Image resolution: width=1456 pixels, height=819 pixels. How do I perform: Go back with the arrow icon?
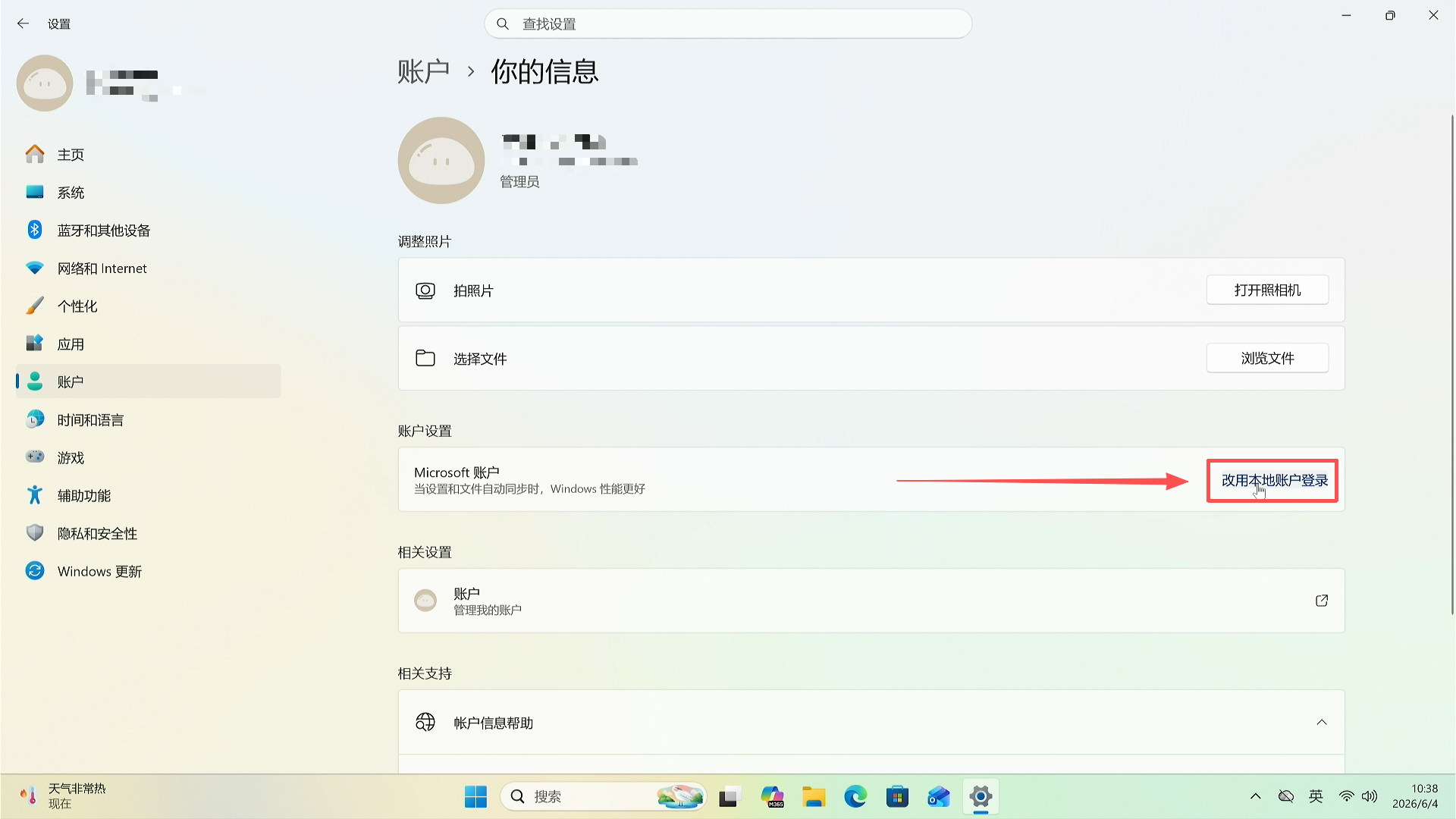point(23,24)
